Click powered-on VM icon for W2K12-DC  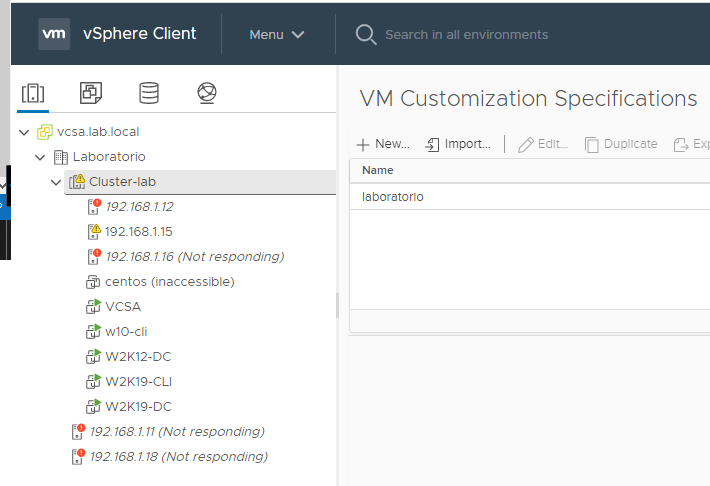tap(93, 356)
